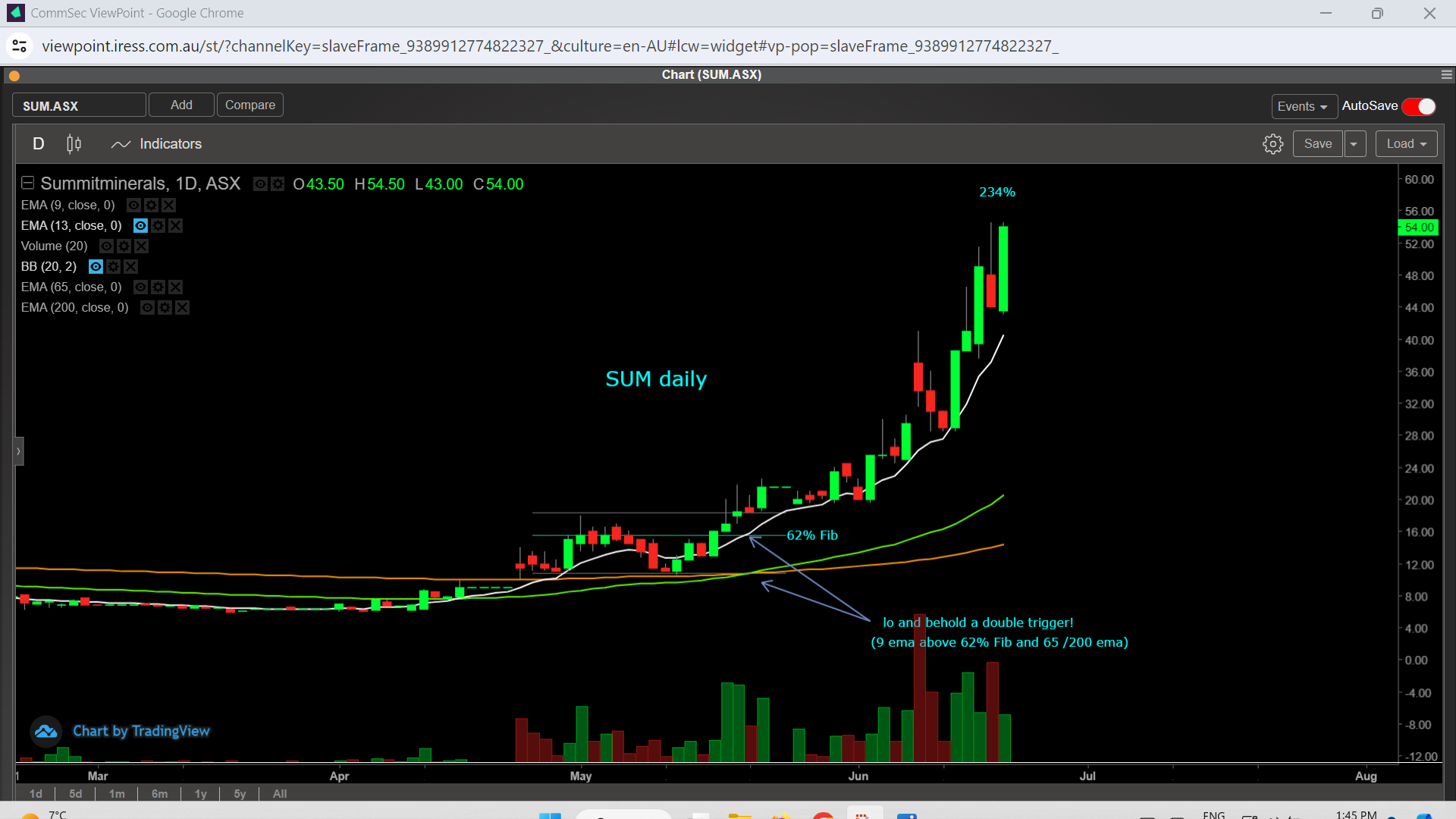Click the browser URL address text

550,46
